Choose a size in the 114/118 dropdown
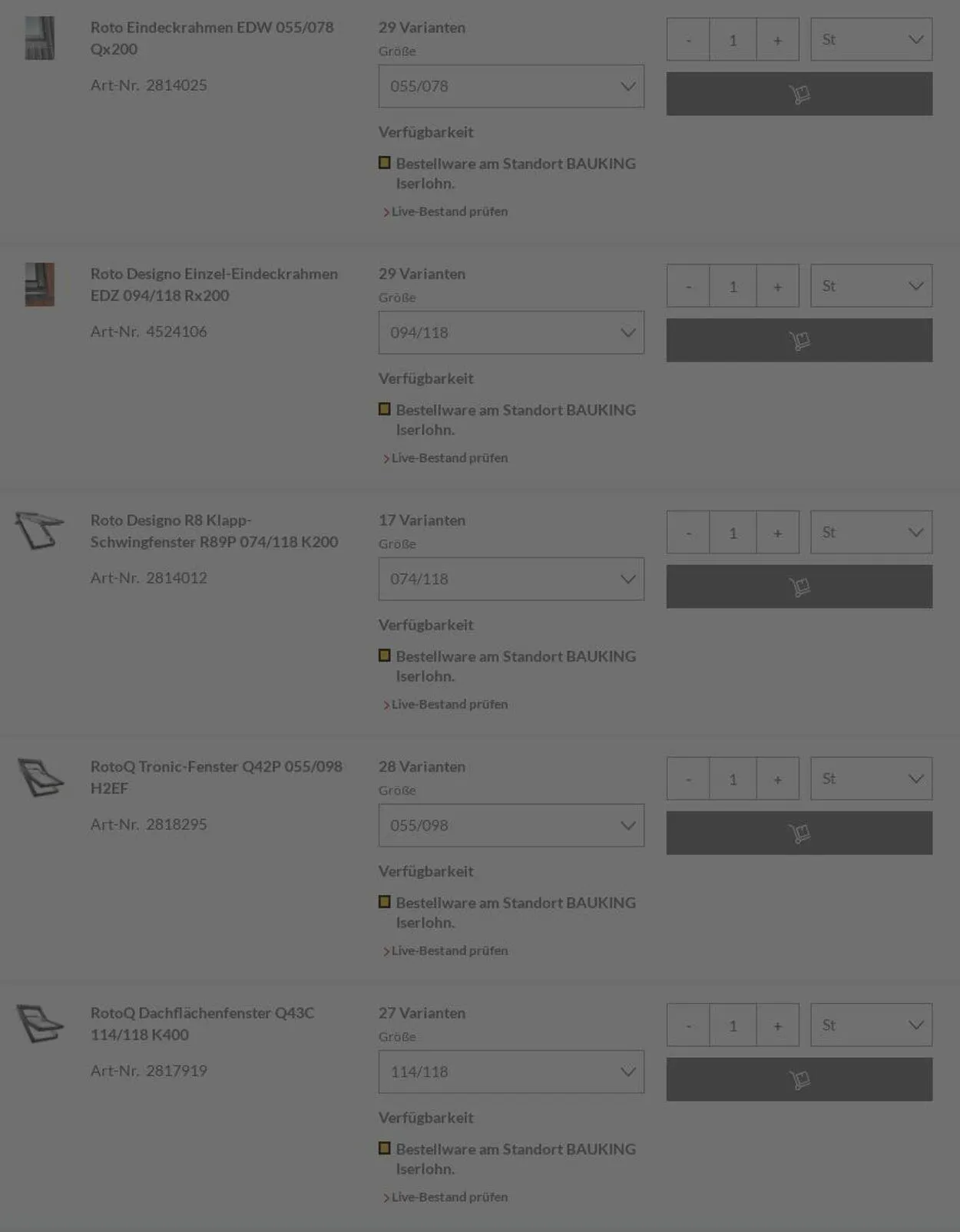This screenshot has height=1232, width=960. click(511, 1072)
